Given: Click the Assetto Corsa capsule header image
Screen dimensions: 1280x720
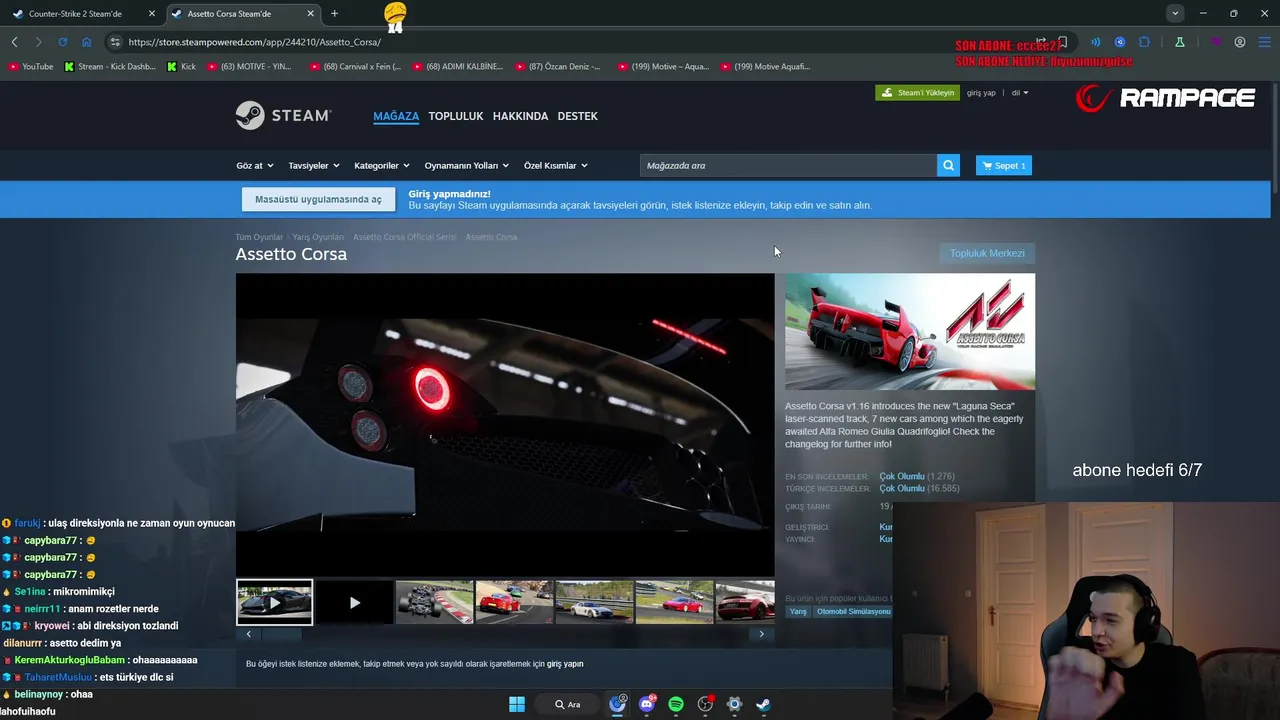Looking at the screenshot, I should click(x=910, y=332).
